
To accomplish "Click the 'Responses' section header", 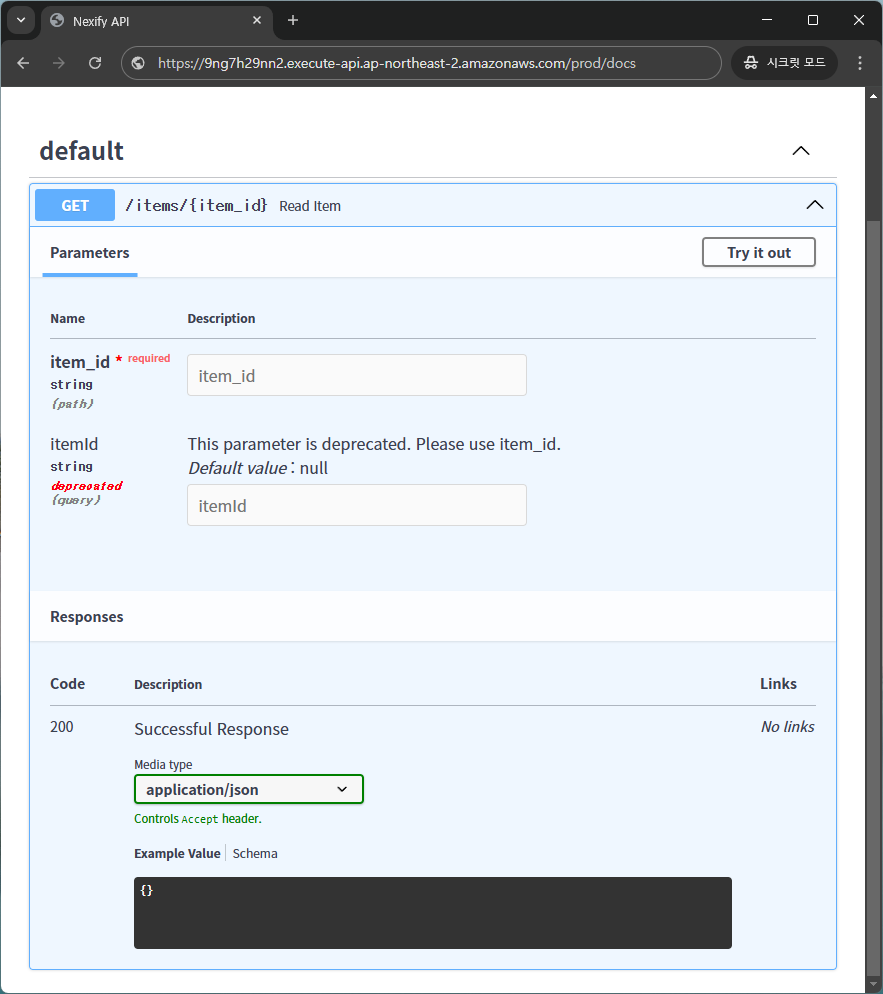I will (x=87, y=617).
